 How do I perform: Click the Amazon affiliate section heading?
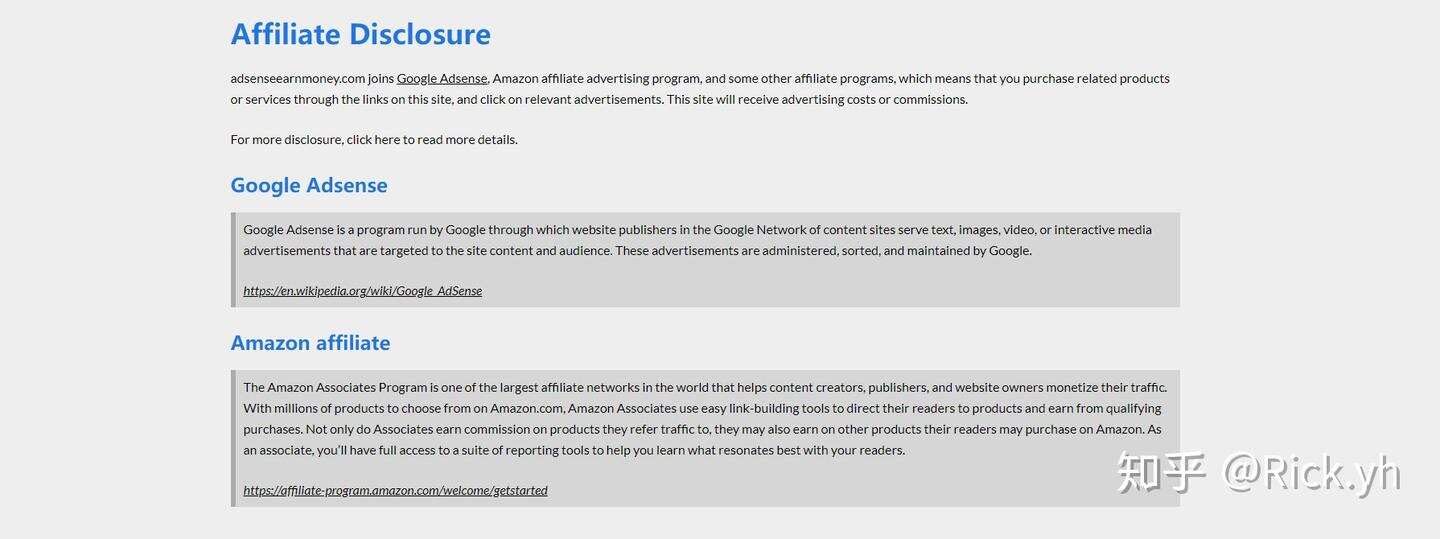310,343
